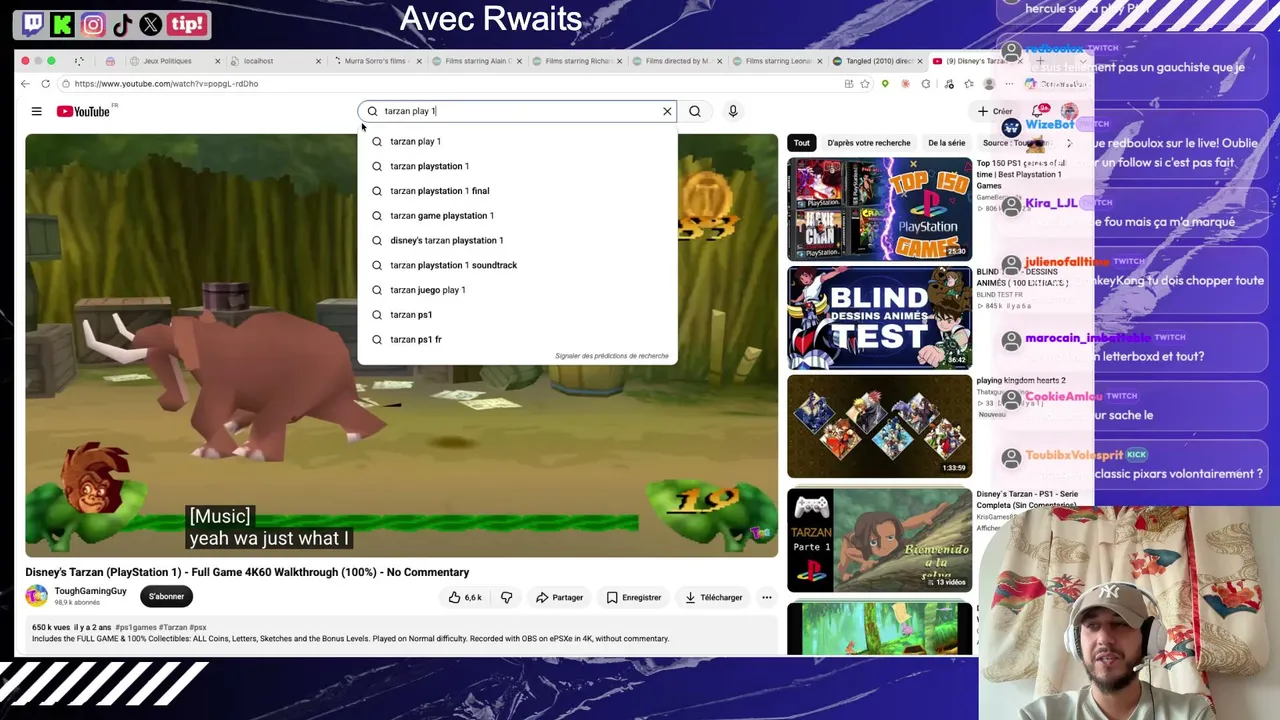The width and height of the screenshot is (1280, 720).
Task: Switch to the Murra Sorro's films tab
Action: pos(375,61)
